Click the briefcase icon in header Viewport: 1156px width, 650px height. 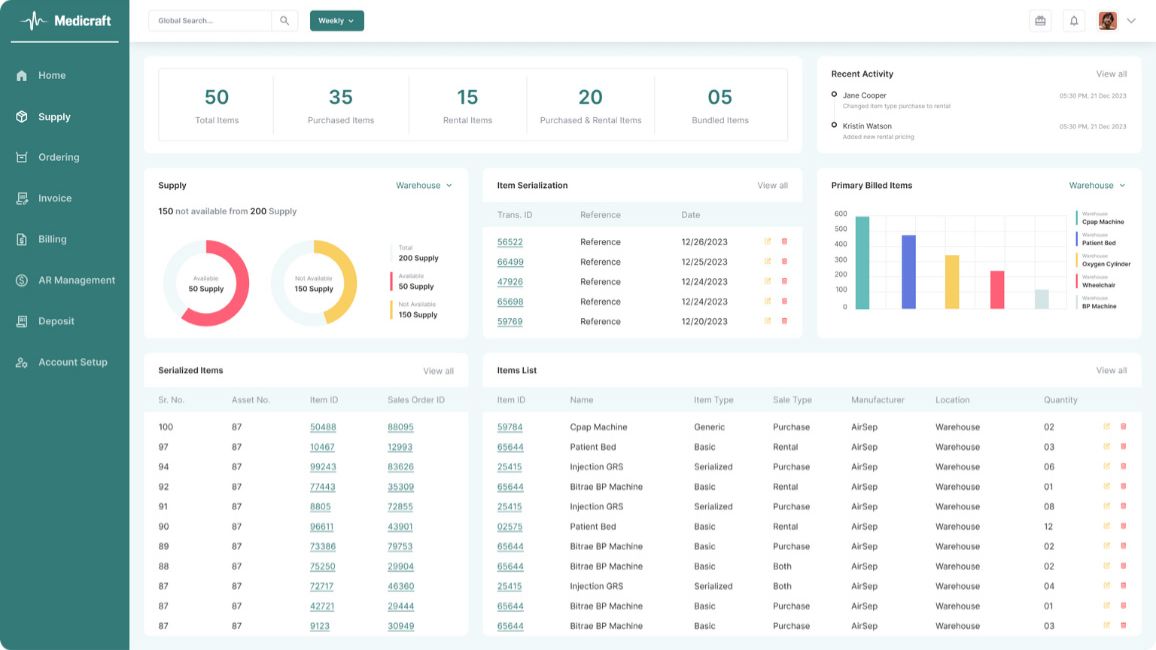1040,21
